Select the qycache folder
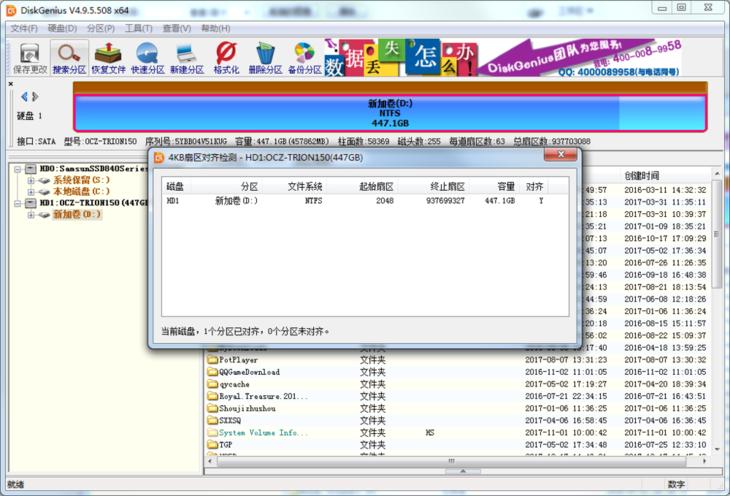Screen dimensions: 730x496 pos(234,384)
